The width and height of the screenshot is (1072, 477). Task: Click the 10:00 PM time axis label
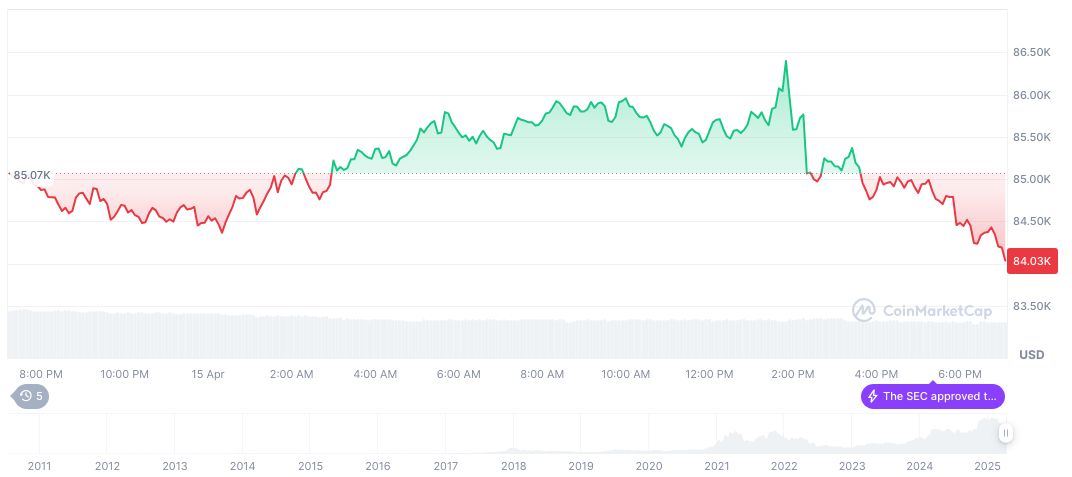point(125,374)
